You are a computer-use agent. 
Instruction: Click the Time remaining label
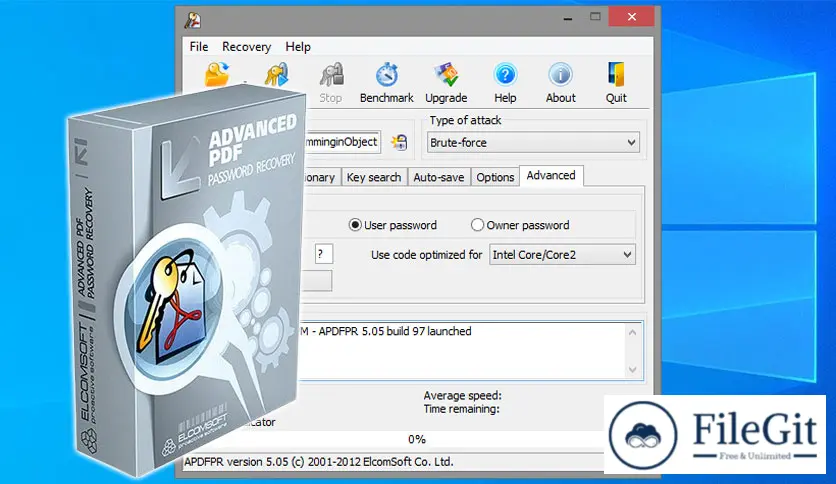point(461,409)
